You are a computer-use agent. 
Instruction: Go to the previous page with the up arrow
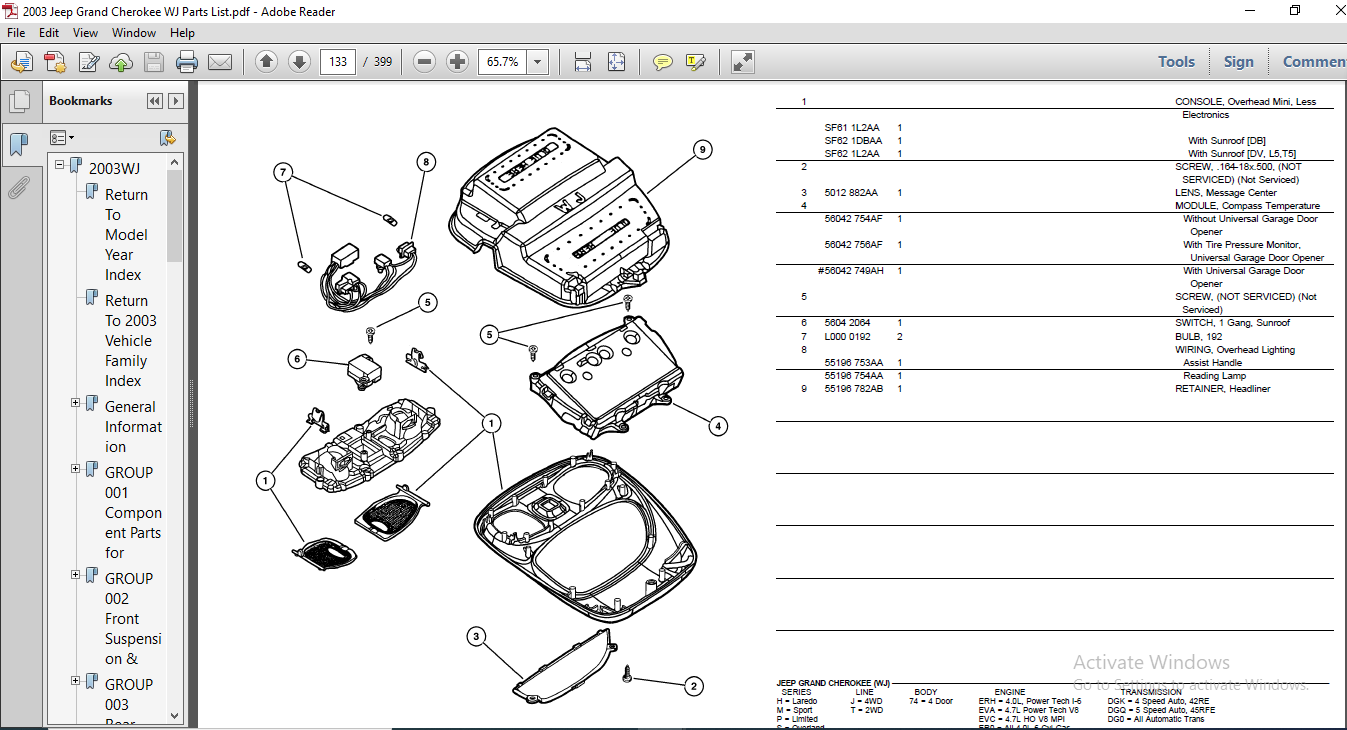click(266, 62)
